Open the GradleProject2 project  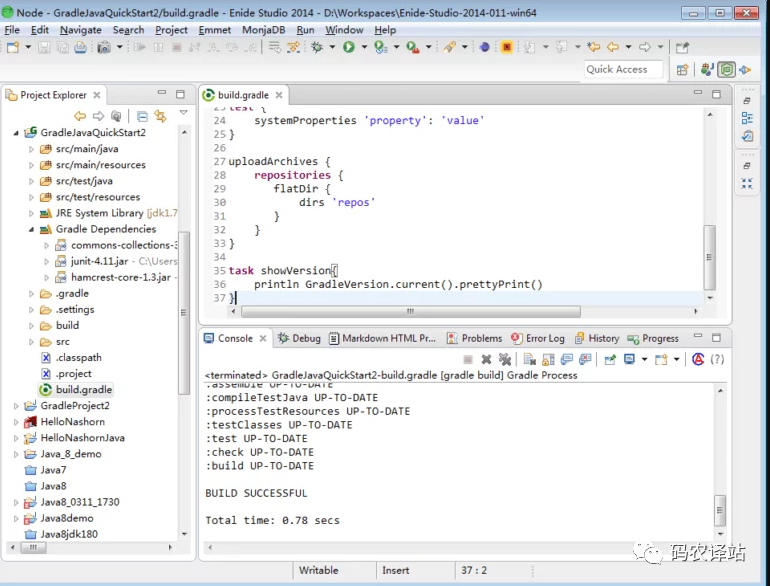point(74,406)
